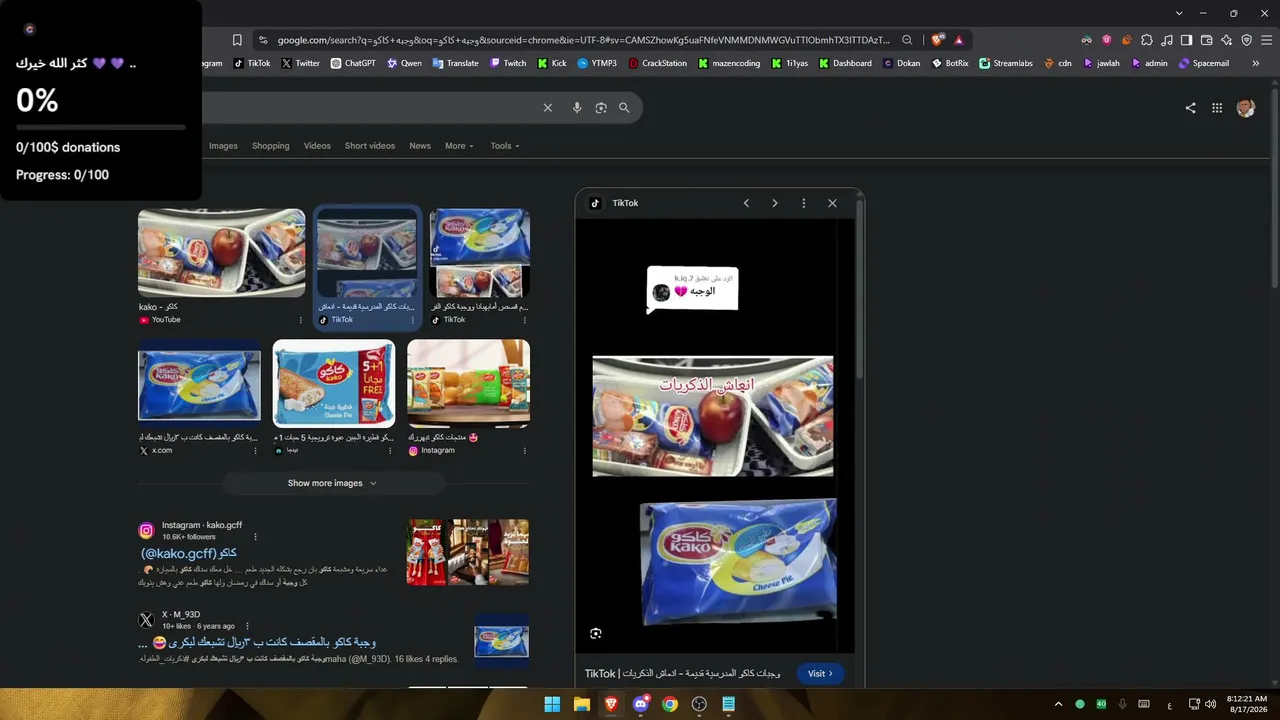Clear the Google search box with X
1280x720 pixels.
547,108
